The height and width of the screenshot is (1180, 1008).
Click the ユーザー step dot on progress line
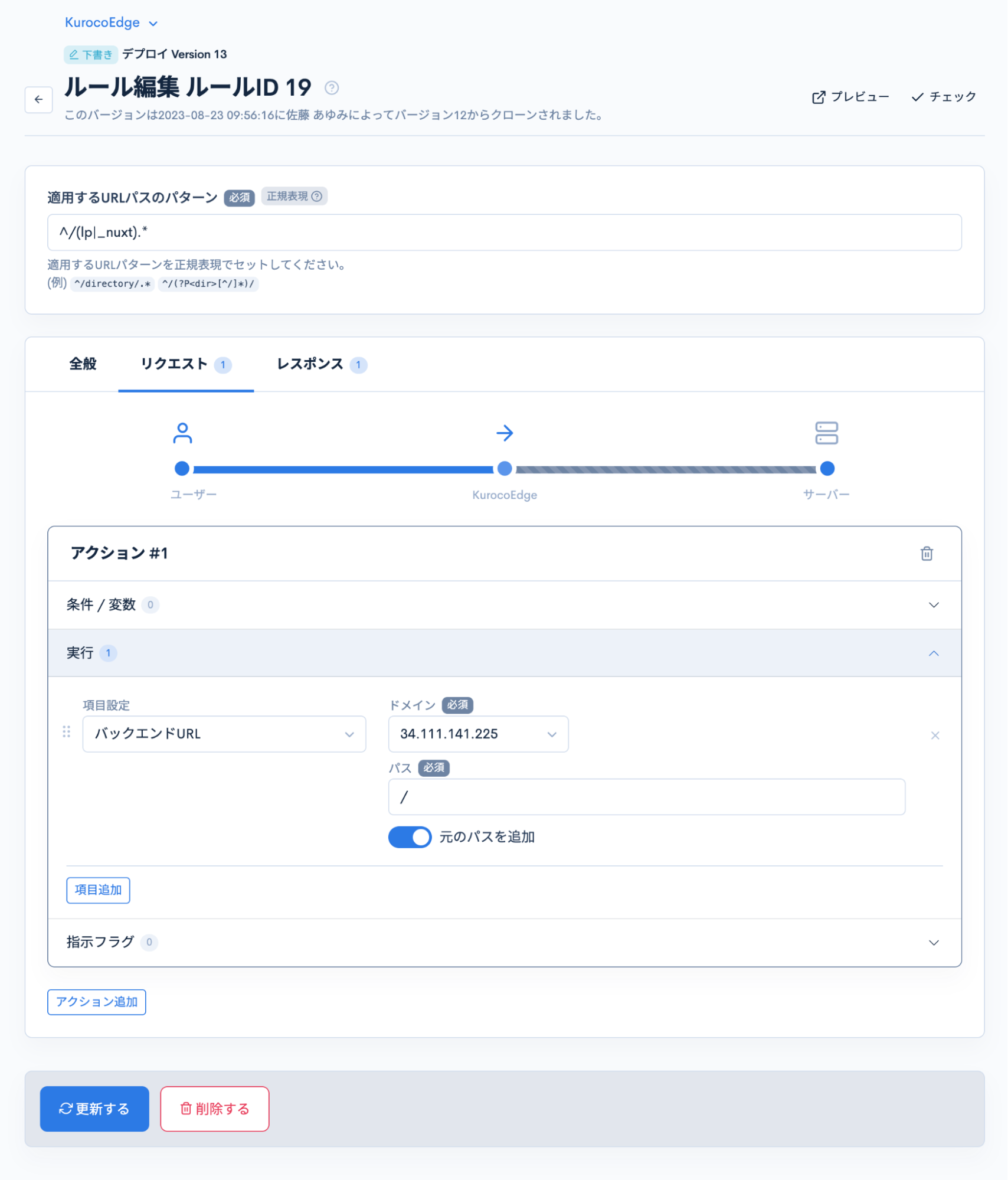pyautogui.click(x=182, y=469)
